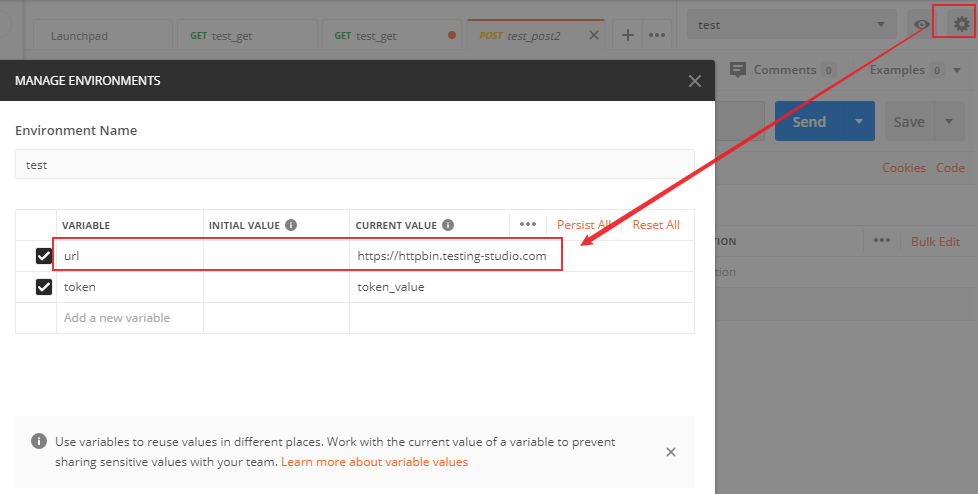This screenshot has width=978, height=494.
Task: Edit the token_value current value cell
Action: tap(521, 287)
